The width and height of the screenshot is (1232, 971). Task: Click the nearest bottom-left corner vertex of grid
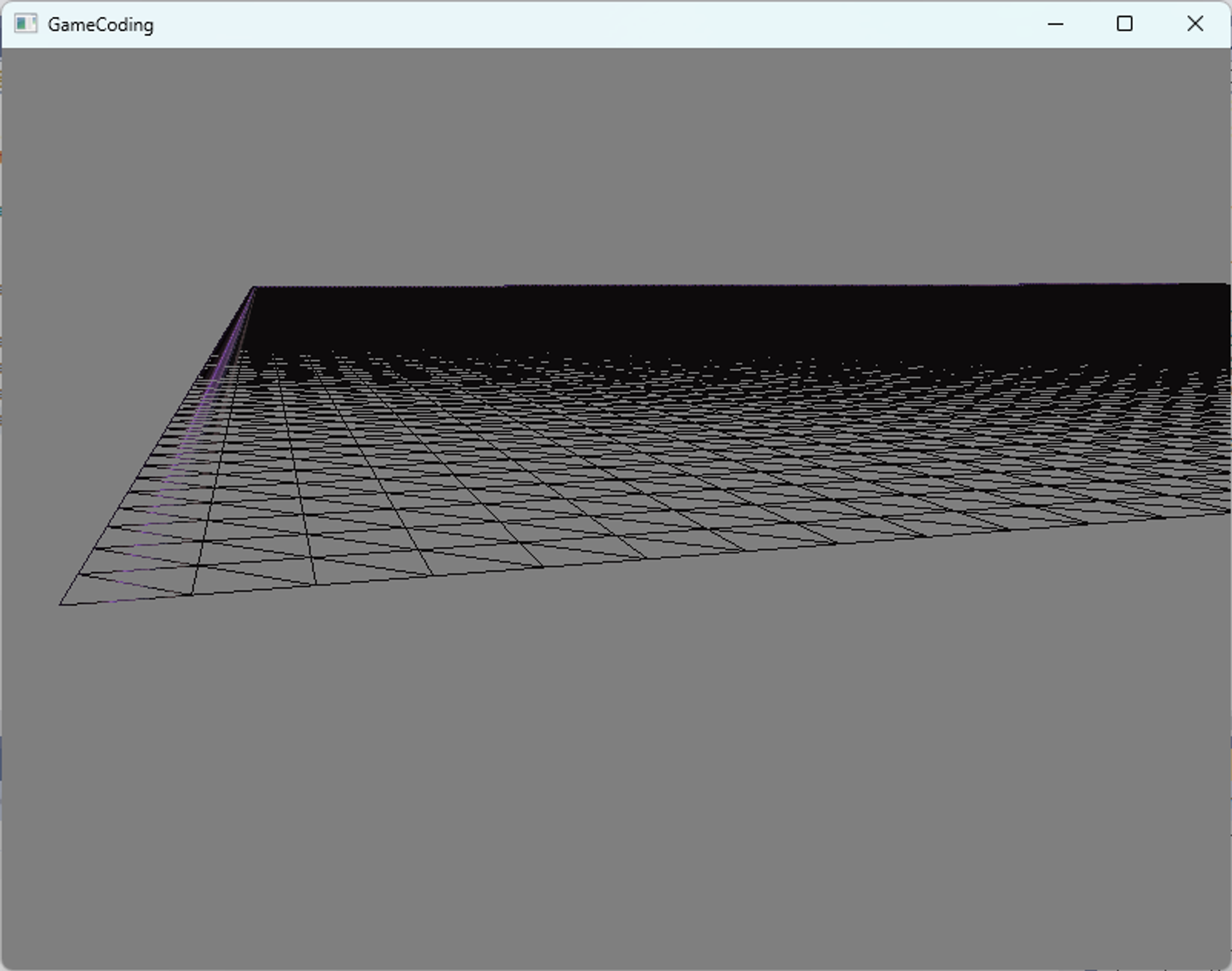tap(60, 604)
